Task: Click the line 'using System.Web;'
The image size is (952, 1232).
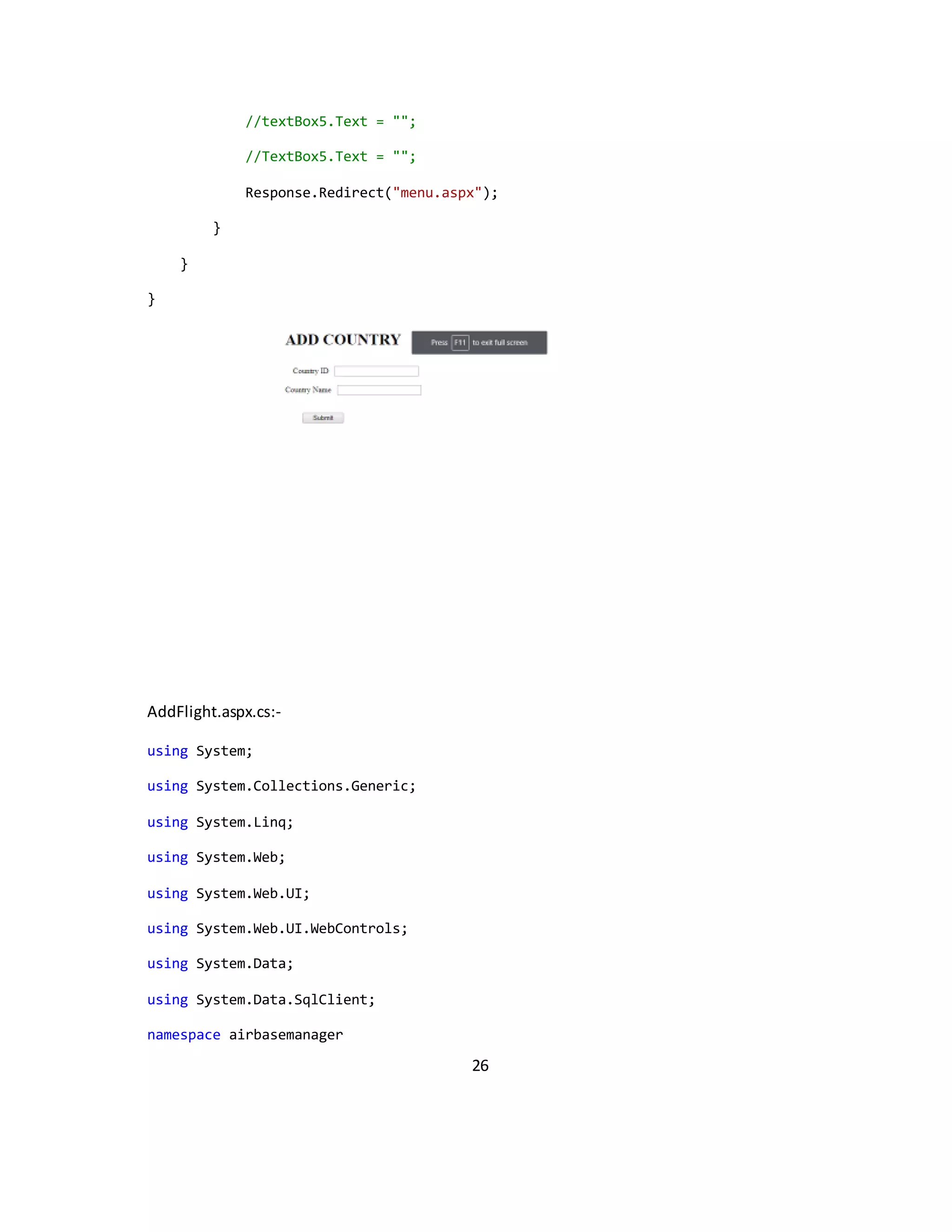Action: [x=216, y=857]
